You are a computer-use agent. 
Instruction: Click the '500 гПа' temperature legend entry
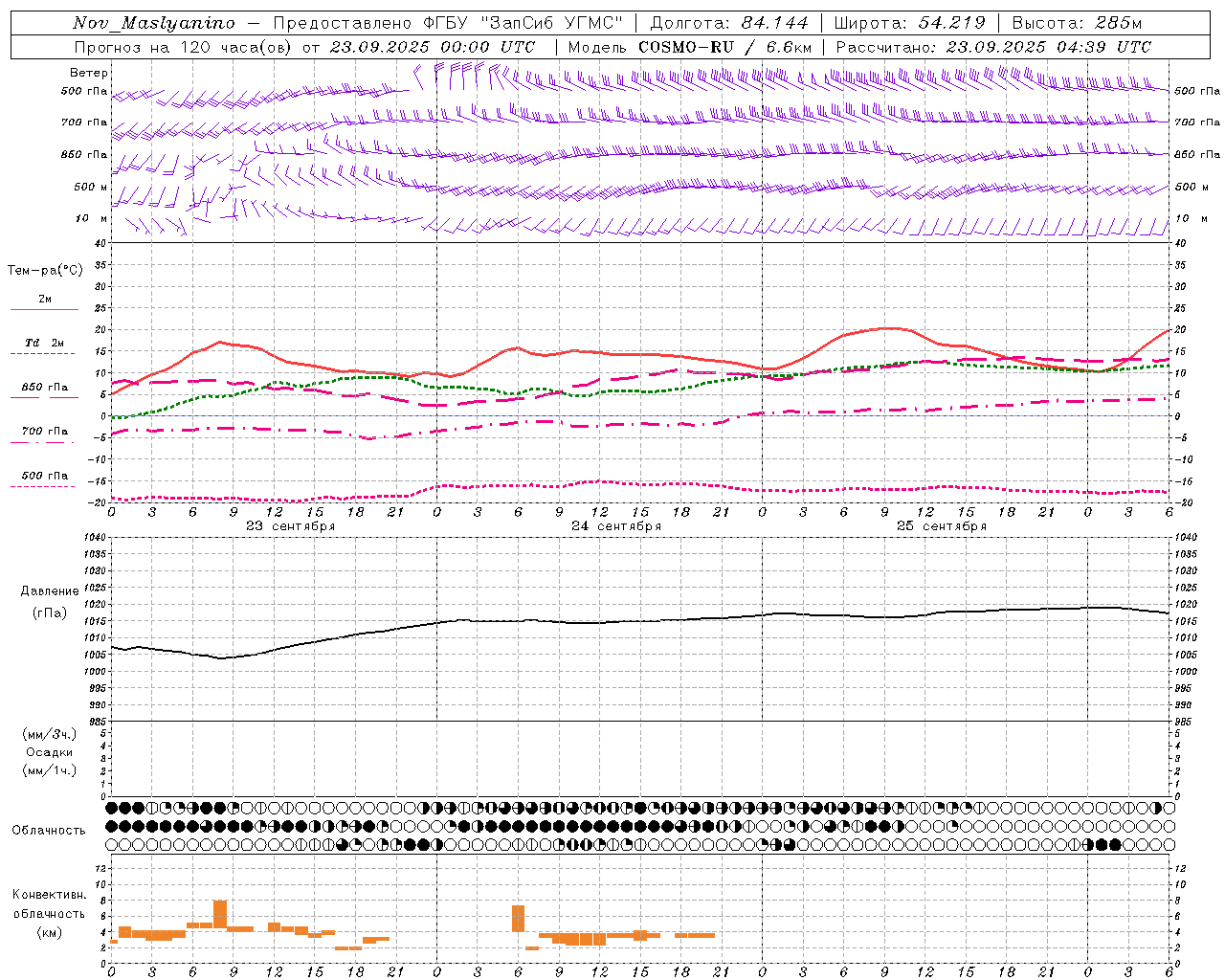pyautogui.click(x=45, y=476)
